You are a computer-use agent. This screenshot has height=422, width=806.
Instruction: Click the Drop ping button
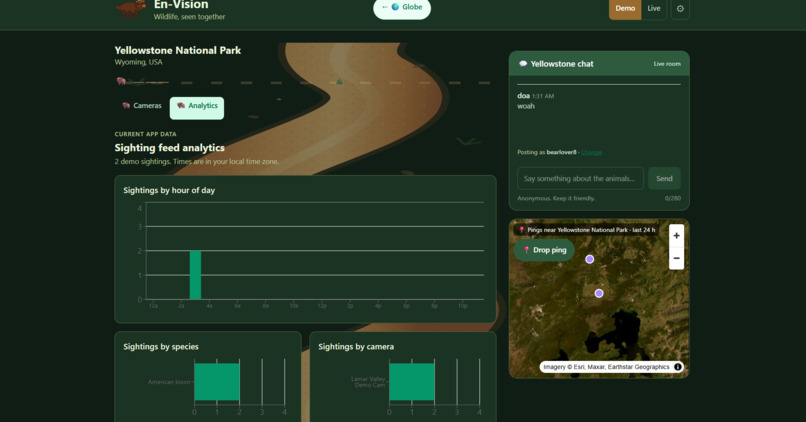pyautogui.click(x=544, y=250)
